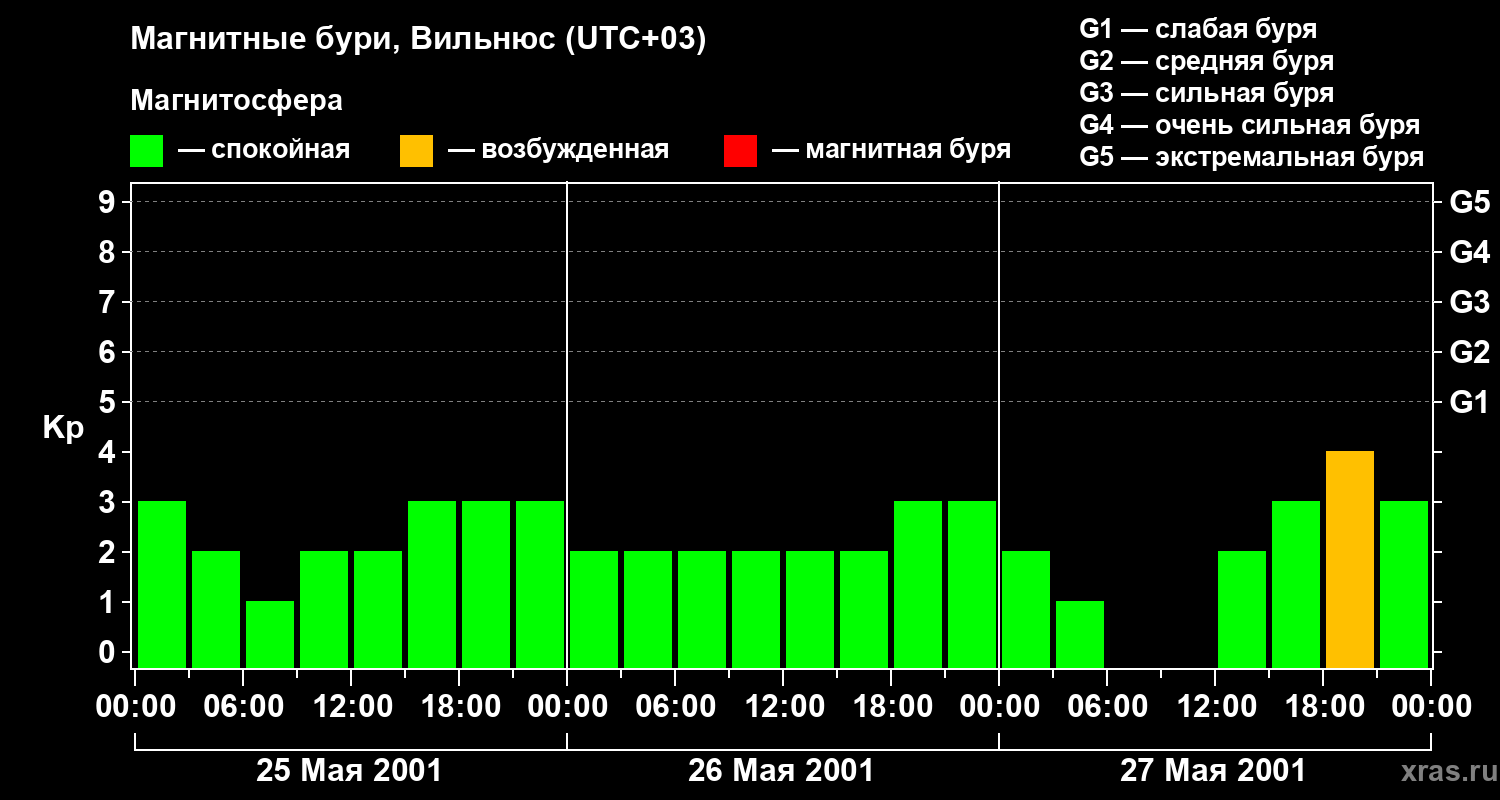This screenshot has height=800, width=1500.
Task: Click the last 25 May bar starting at 21:00
Action: (x=540, y=585)
